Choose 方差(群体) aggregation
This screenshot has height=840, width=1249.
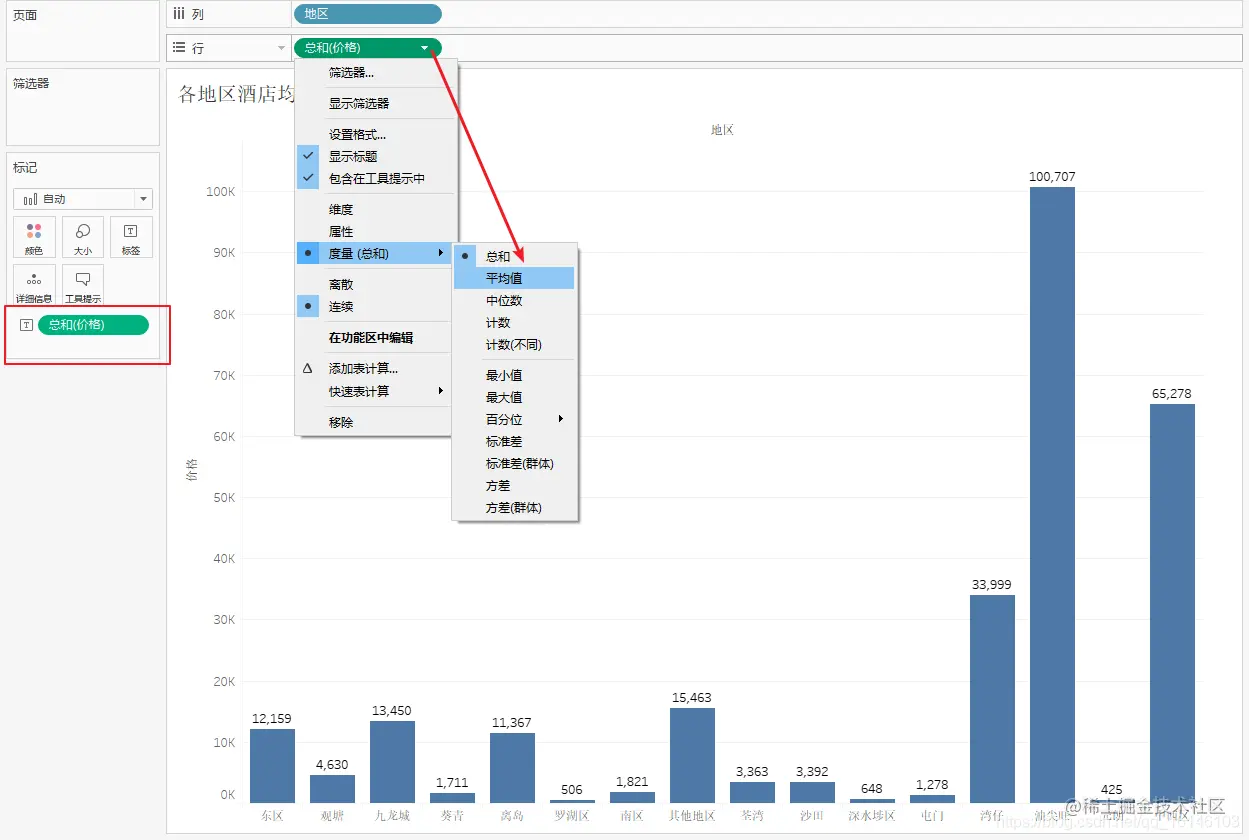(515, 507)
